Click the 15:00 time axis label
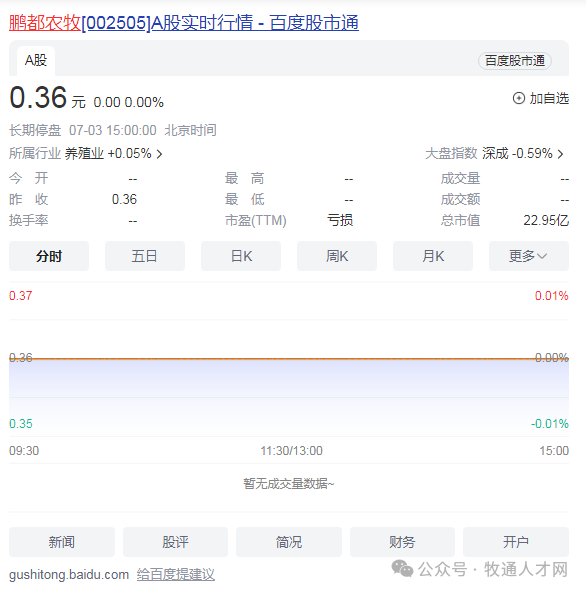The height and width of the screenshot is (592, 586). (x=554, y=450)
